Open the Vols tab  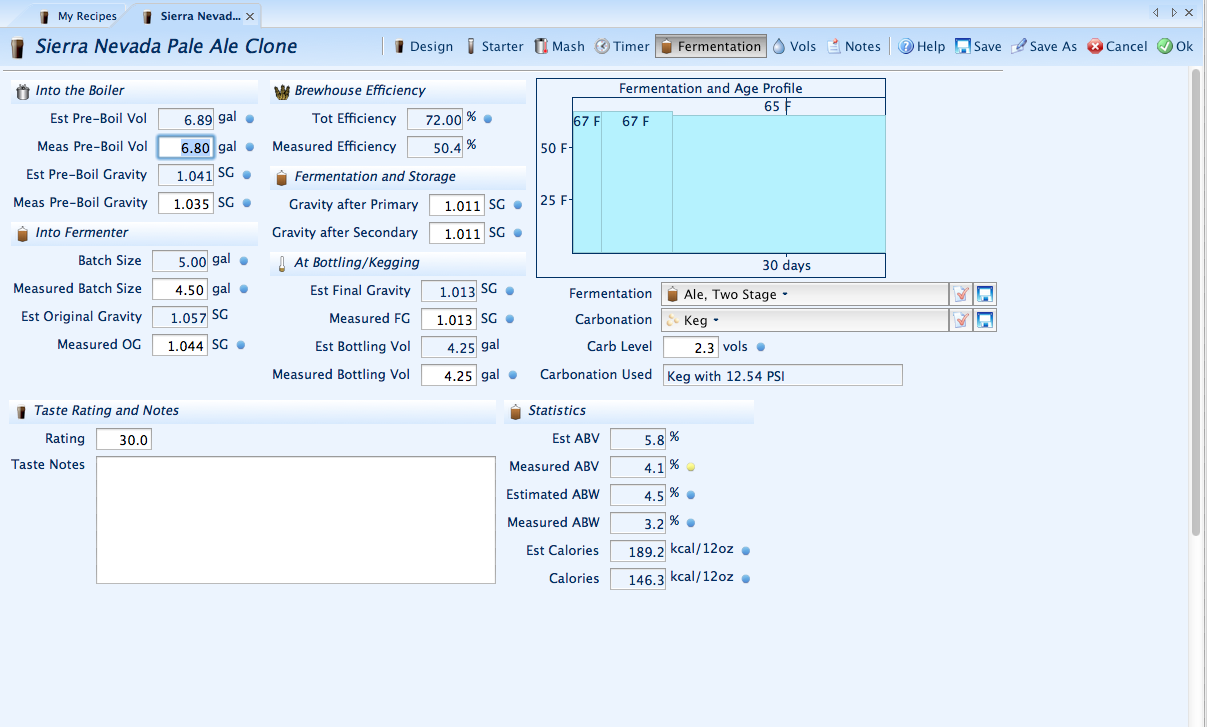793,46
